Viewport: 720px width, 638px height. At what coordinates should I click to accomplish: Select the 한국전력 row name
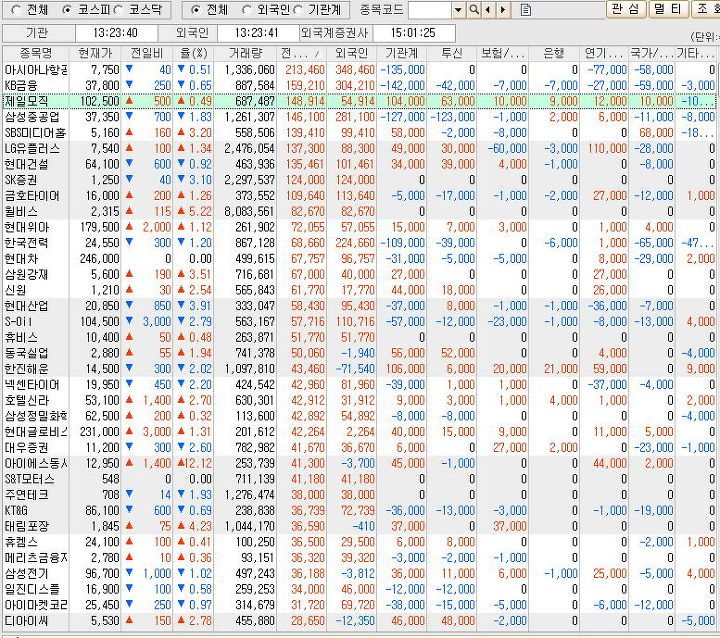coord(26,243)
